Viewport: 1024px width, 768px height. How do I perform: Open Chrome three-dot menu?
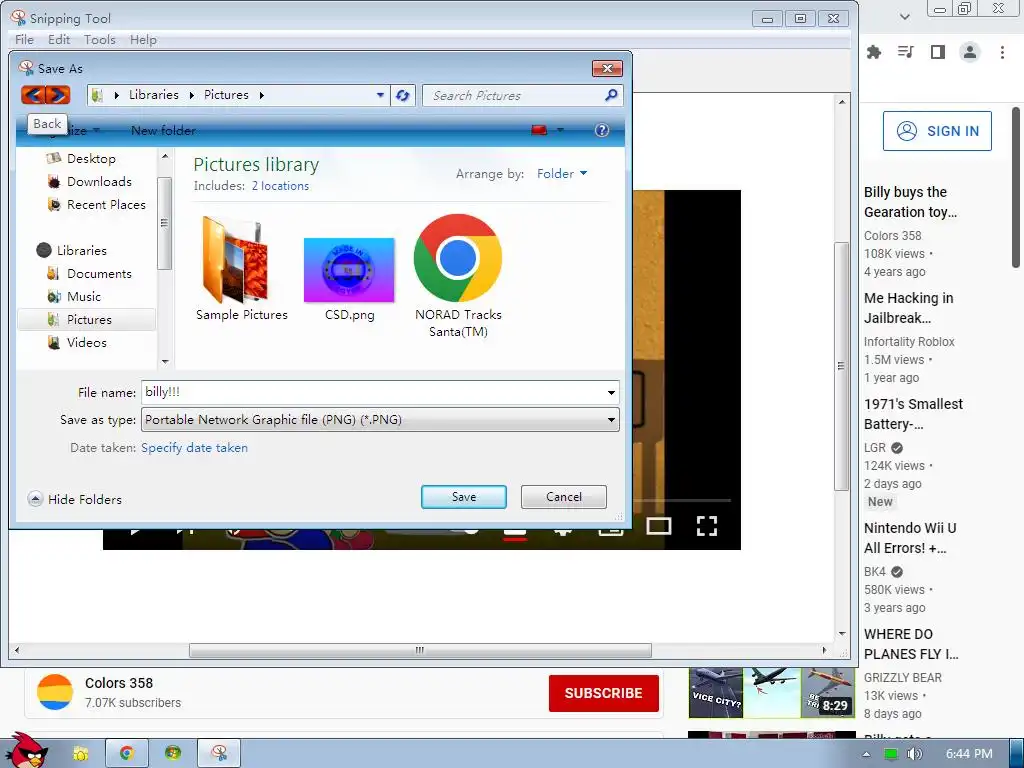point(1002,52)
